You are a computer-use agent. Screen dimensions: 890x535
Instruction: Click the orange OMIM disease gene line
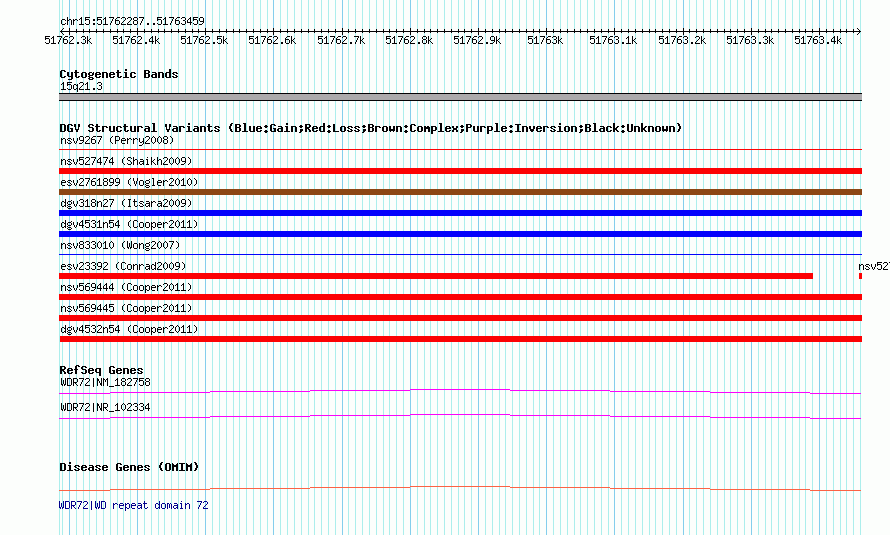click(x=460, y=488)
